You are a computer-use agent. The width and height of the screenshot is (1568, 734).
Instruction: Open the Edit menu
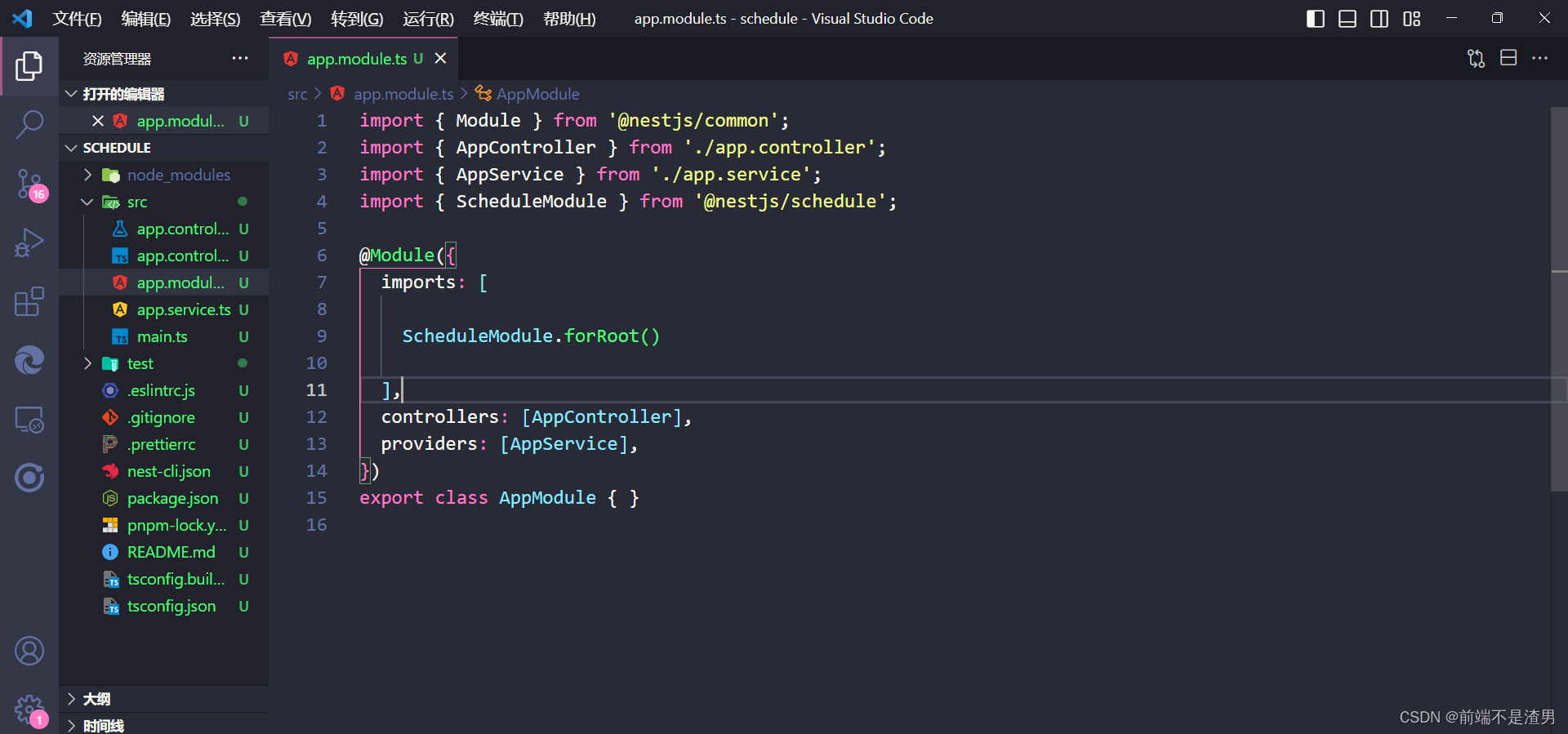[x=146, y=19]
